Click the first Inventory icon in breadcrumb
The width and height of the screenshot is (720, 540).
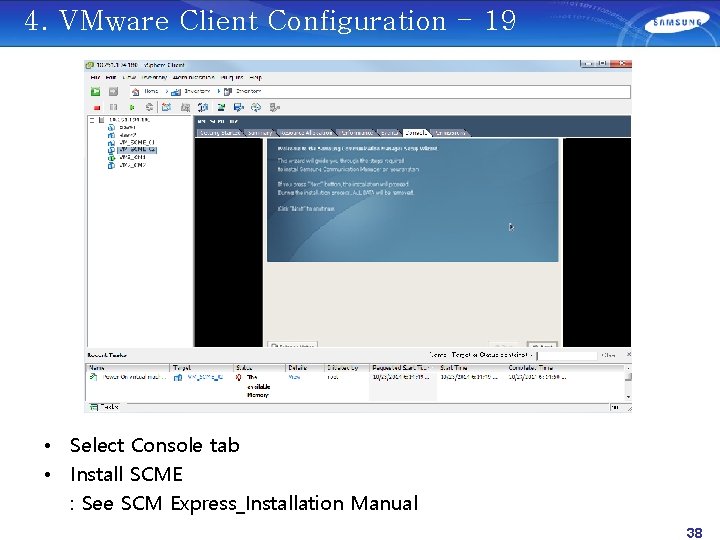[176, 92]
